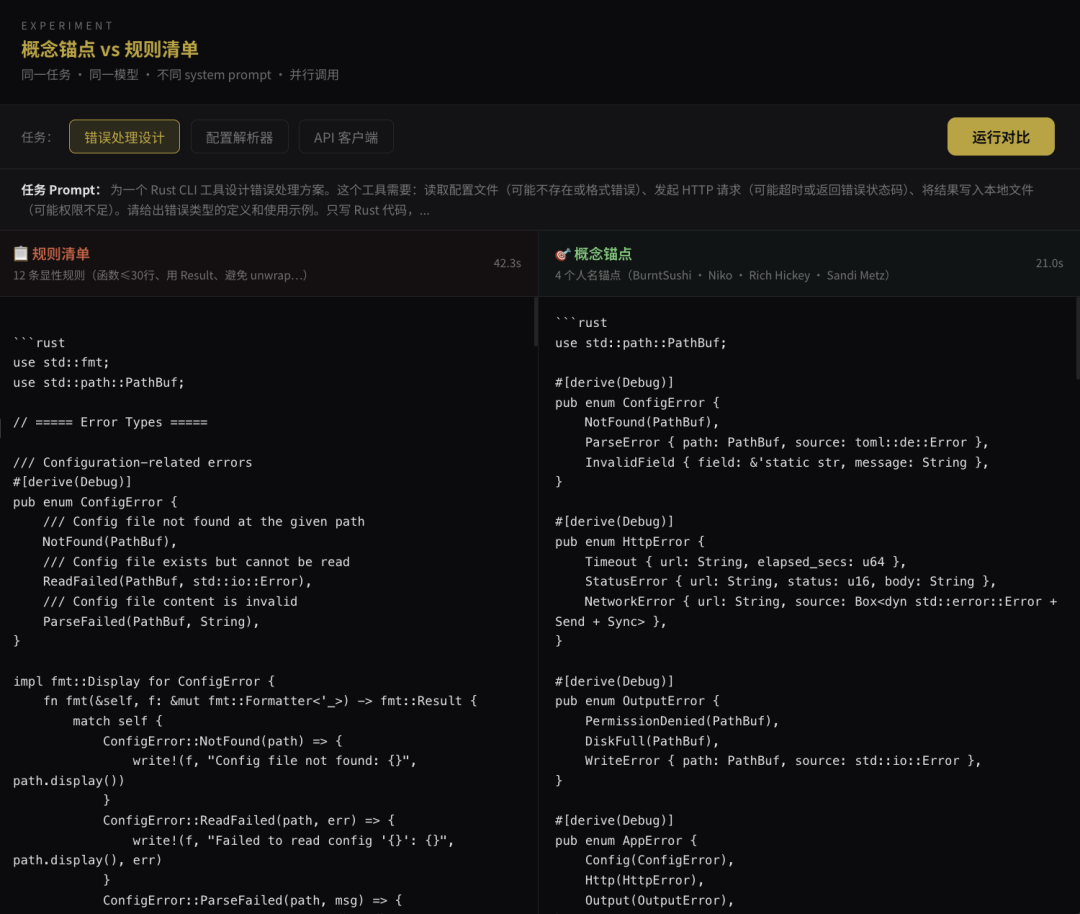1080x914 pixels.
Task: Click the 21.0s timing label
Action: pos(1051,263)
